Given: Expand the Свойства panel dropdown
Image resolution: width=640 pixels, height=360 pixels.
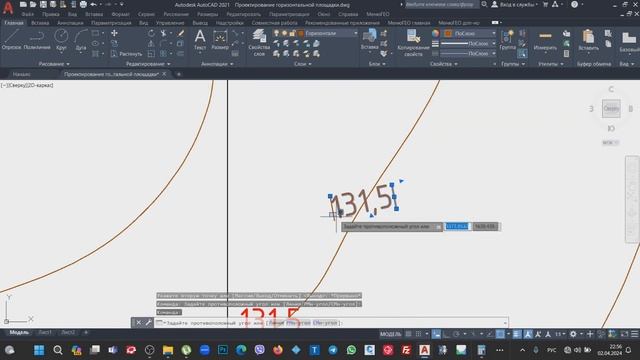Looking at the screenshot, I should [x=443, y=64].
